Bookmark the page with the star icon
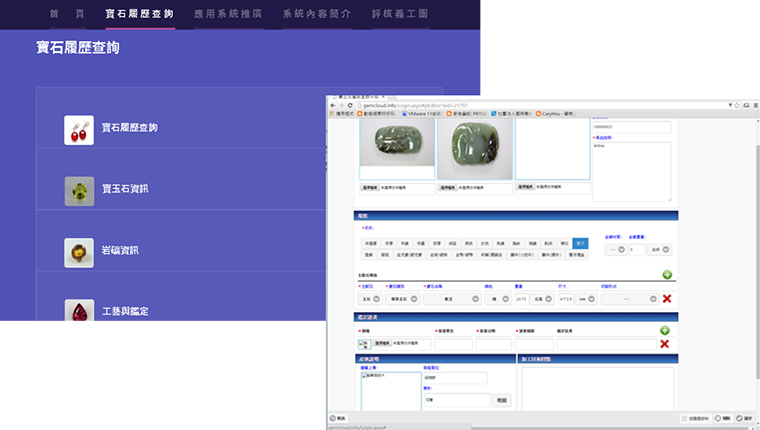 (737, 105)
